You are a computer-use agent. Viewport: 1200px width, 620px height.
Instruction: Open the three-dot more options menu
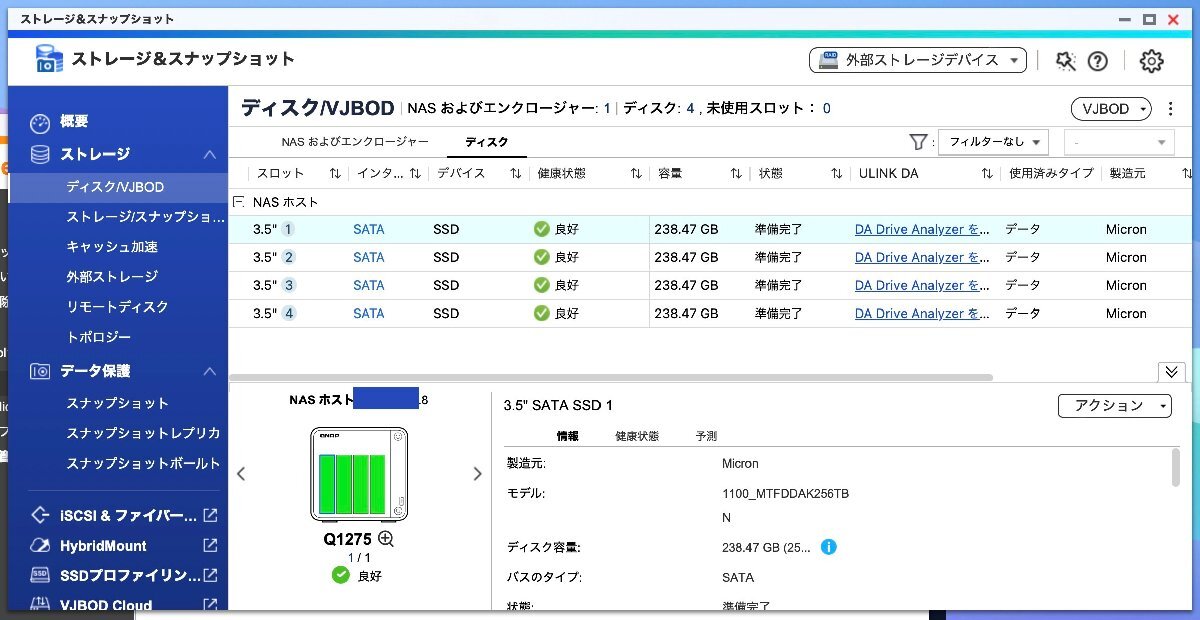click(x=1171, y=109)
